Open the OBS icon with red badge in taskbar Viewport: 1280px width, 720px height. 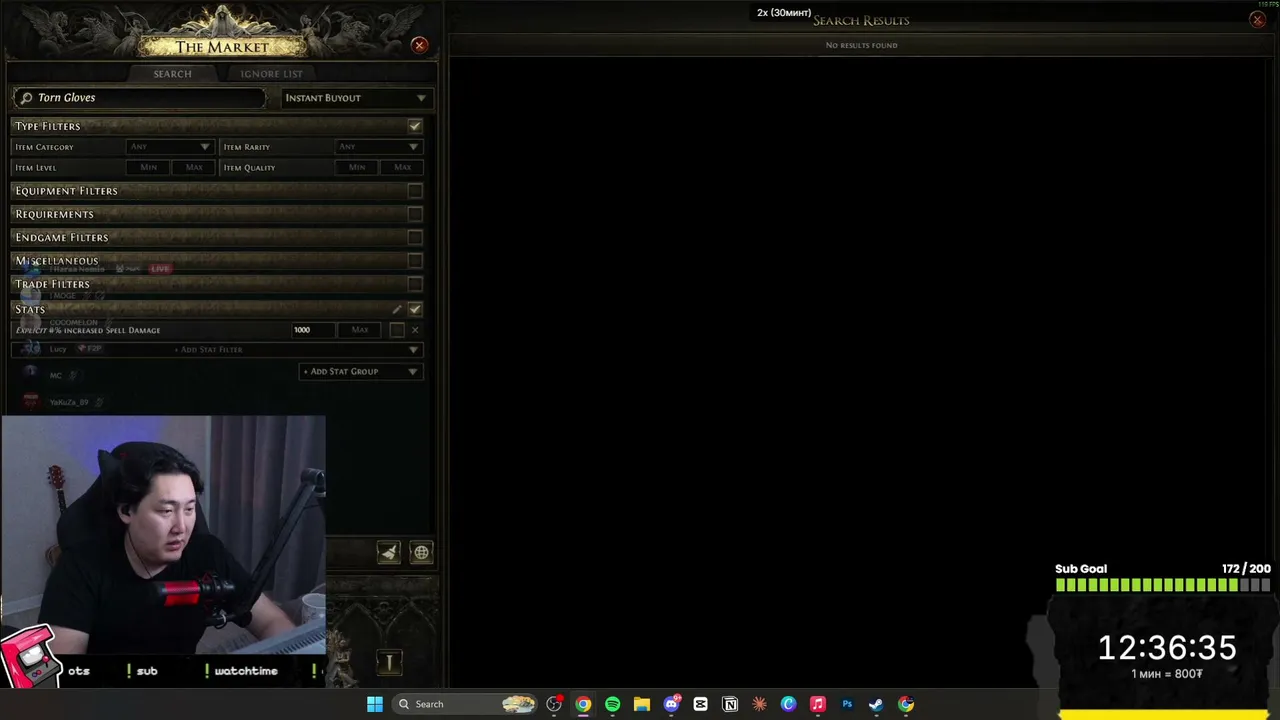(554, 704)
